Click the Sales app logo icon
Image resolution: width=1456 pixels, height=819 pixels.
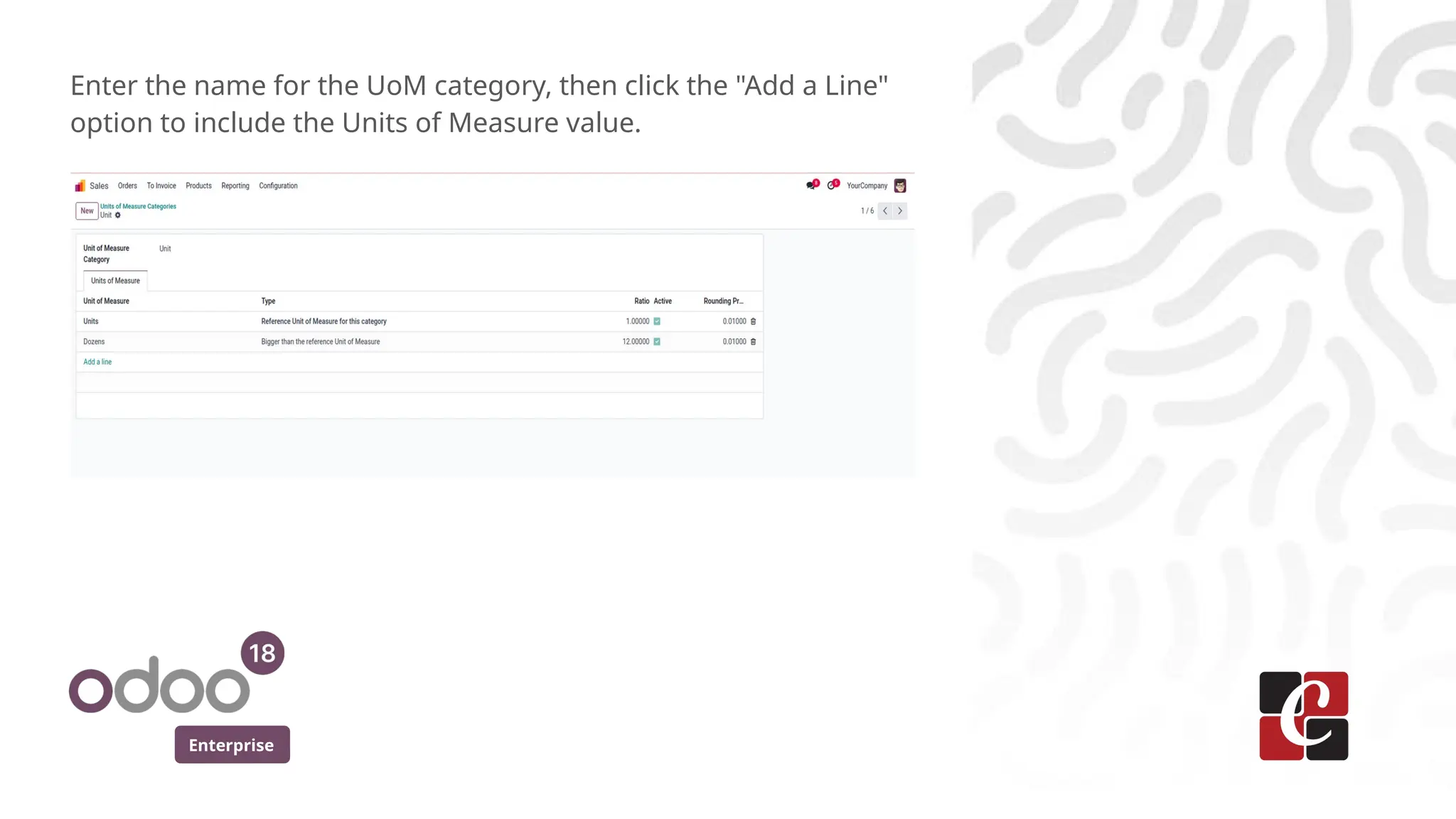click(x=80, y=186)
